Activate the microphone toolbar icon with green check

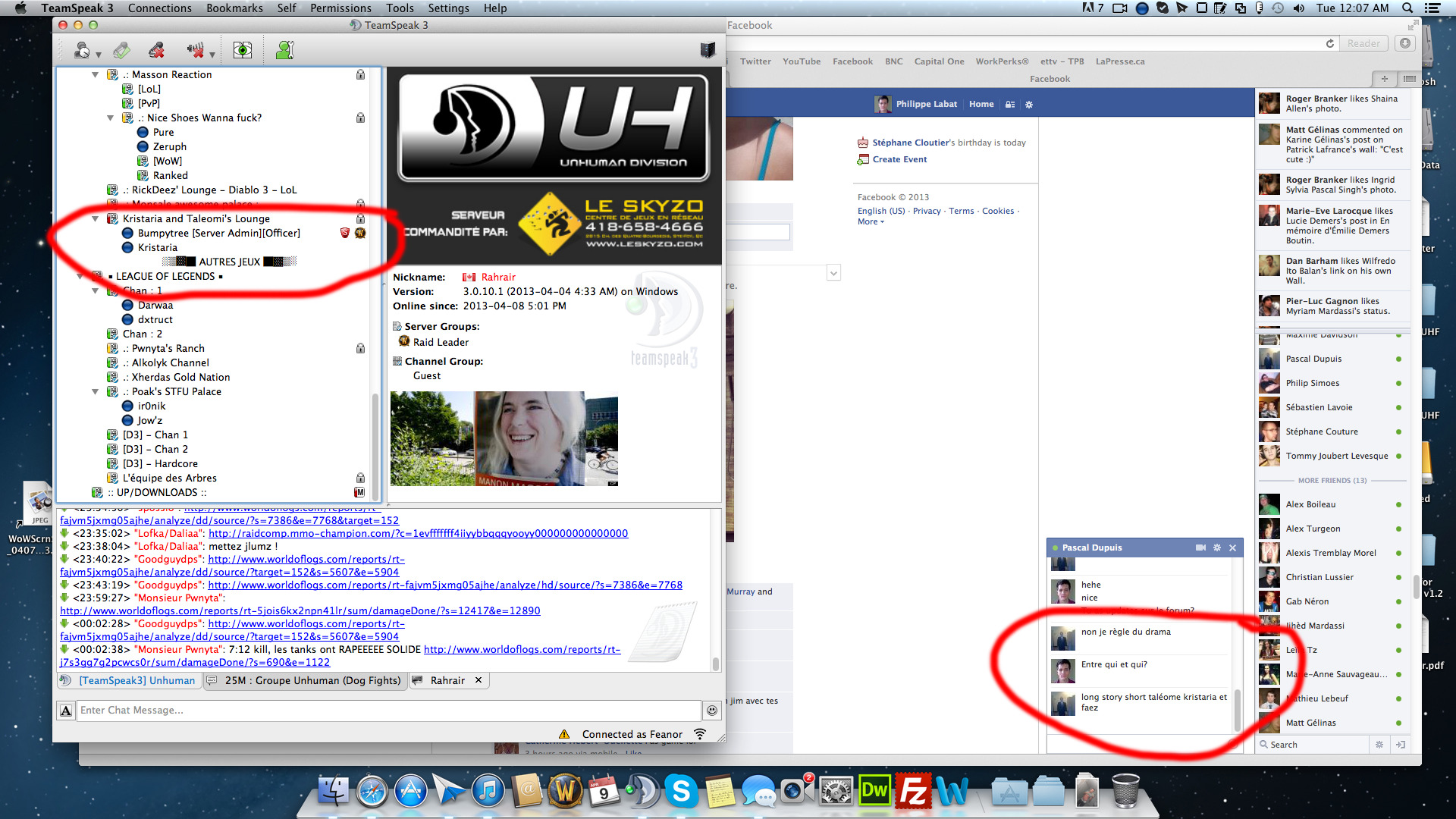[x=121, y=51]
